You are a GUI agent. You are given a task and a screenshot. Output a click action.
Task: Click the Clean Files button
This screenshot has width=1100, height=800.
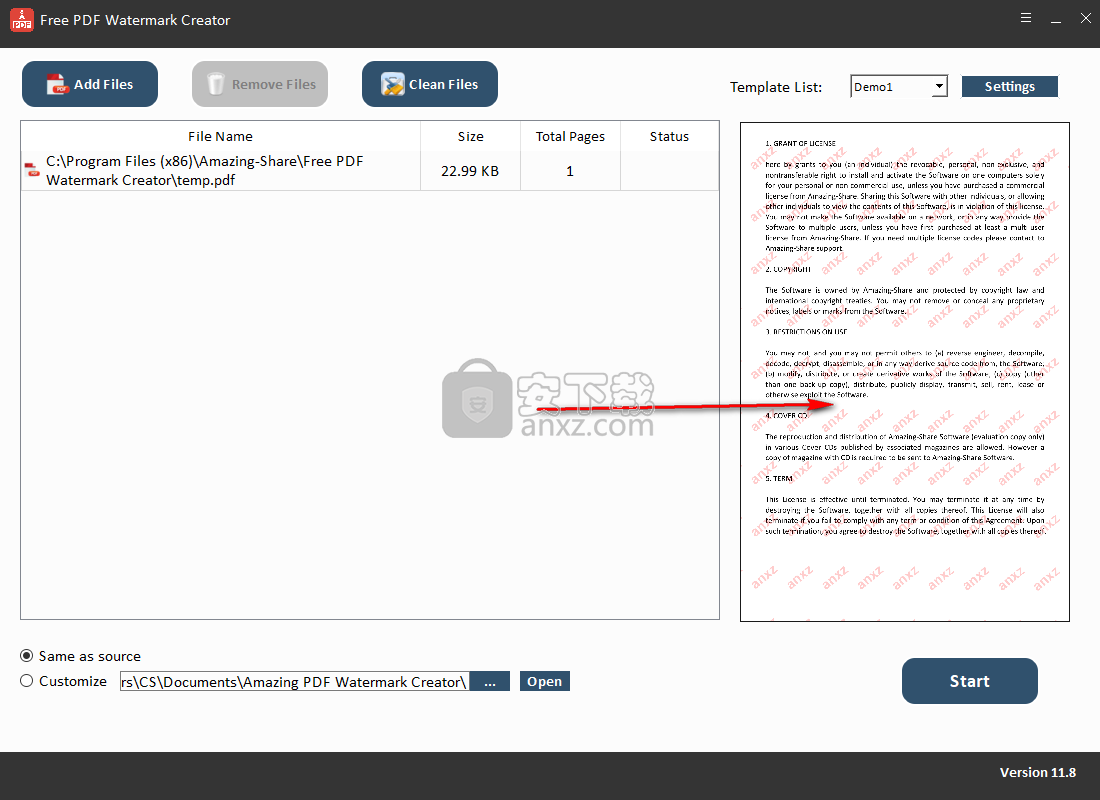point(429,84)
